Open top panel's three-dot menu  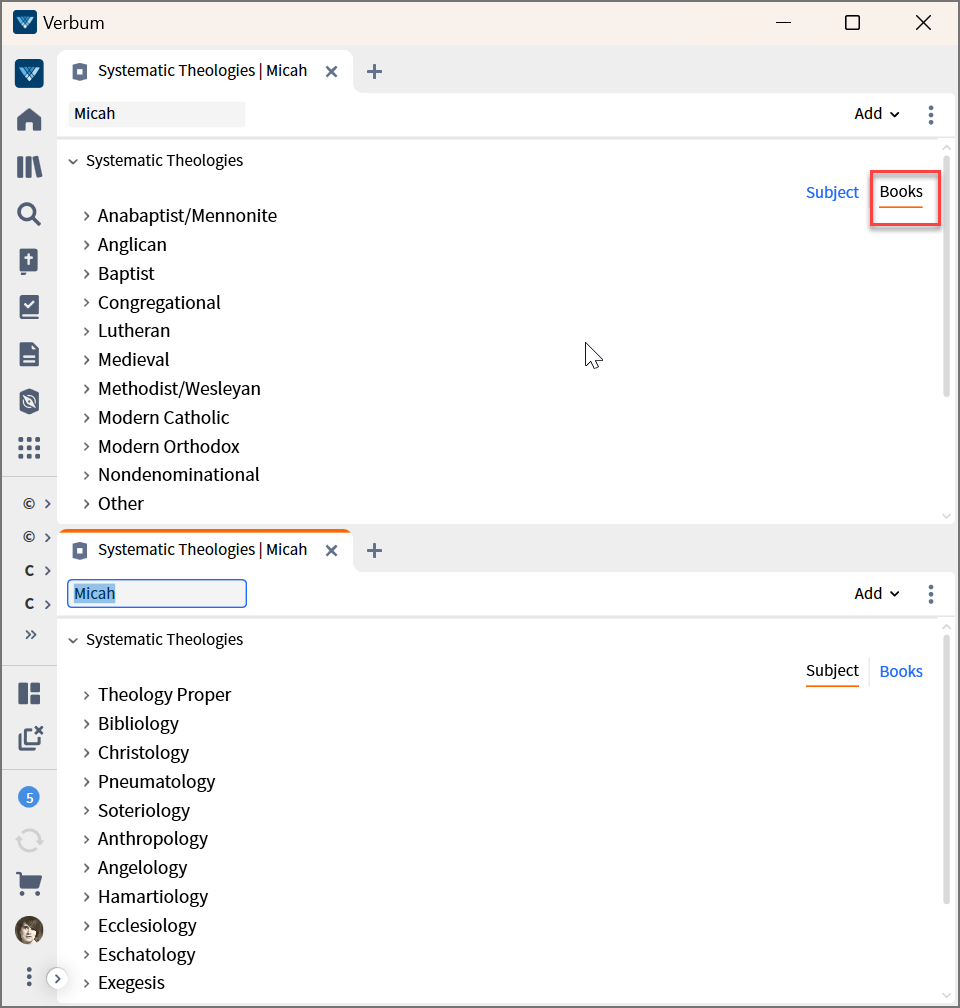pyautogui.click(x=930, y=114)
